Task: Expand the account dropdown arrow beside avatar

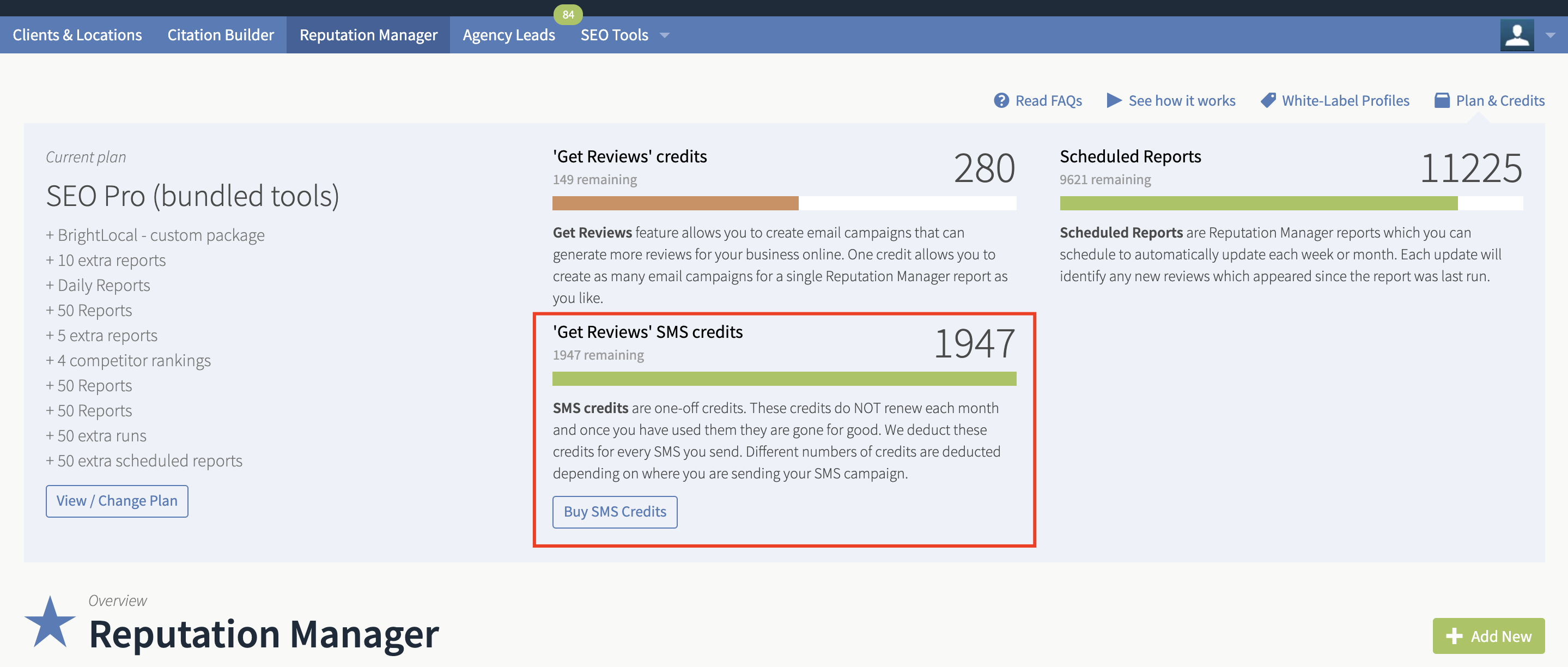Action: pos(1549,35)
